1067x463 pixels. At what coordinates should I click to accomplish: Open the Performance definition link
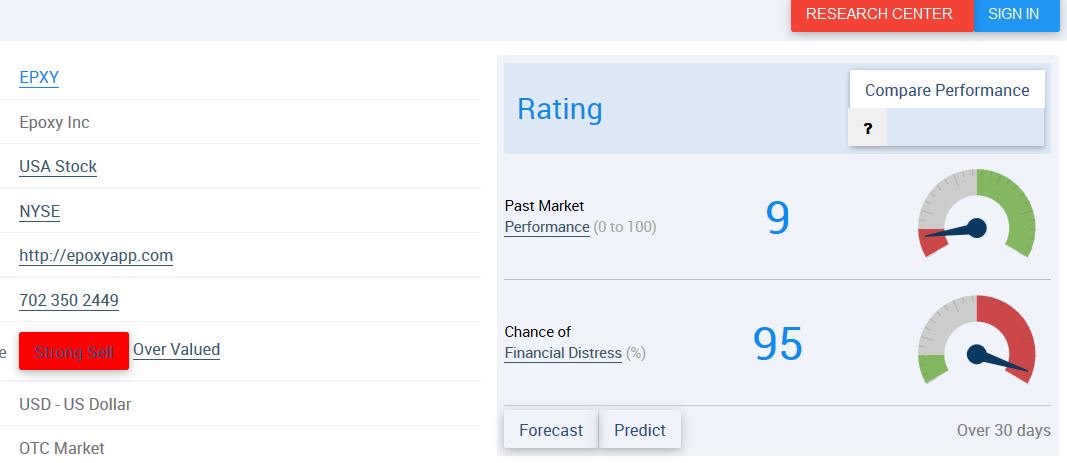coord(547,227)
